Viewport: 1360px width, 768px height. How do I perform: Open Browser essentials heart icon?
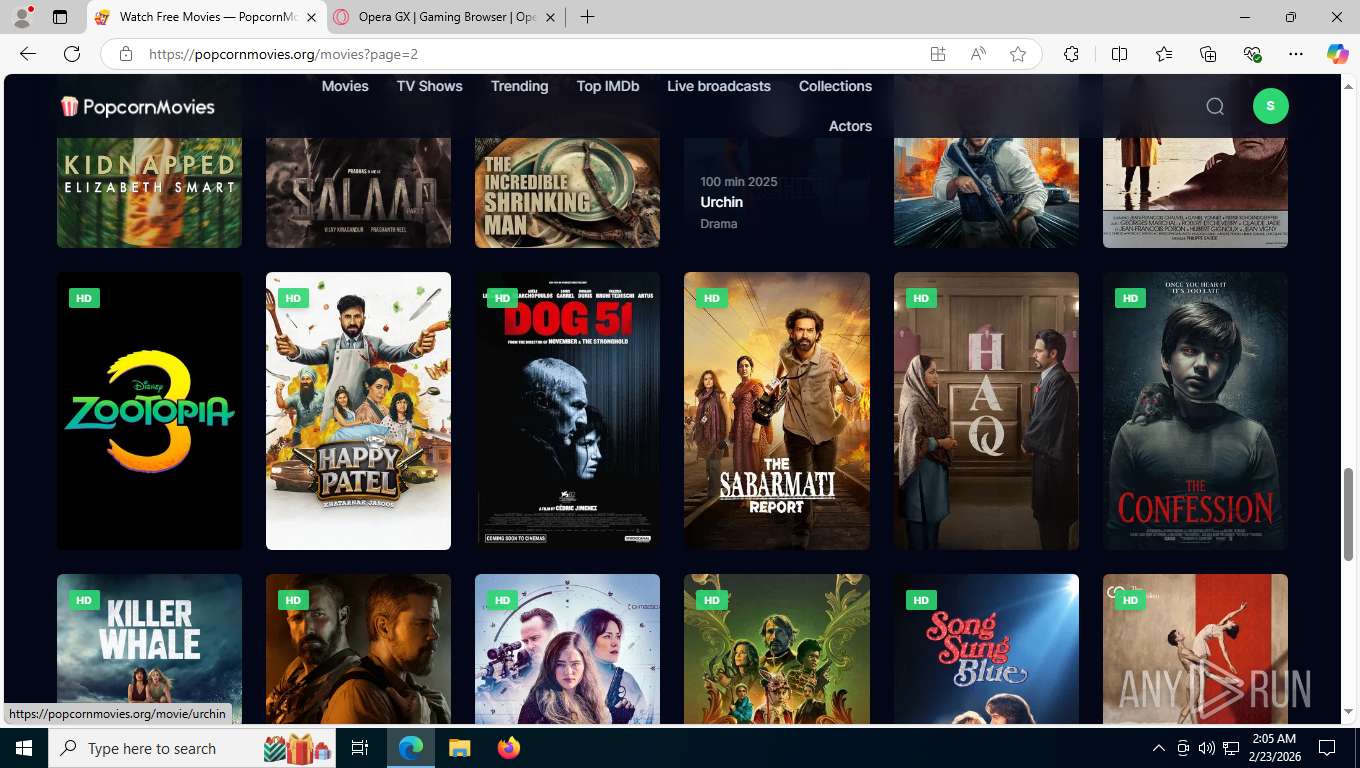point(1252,54)
